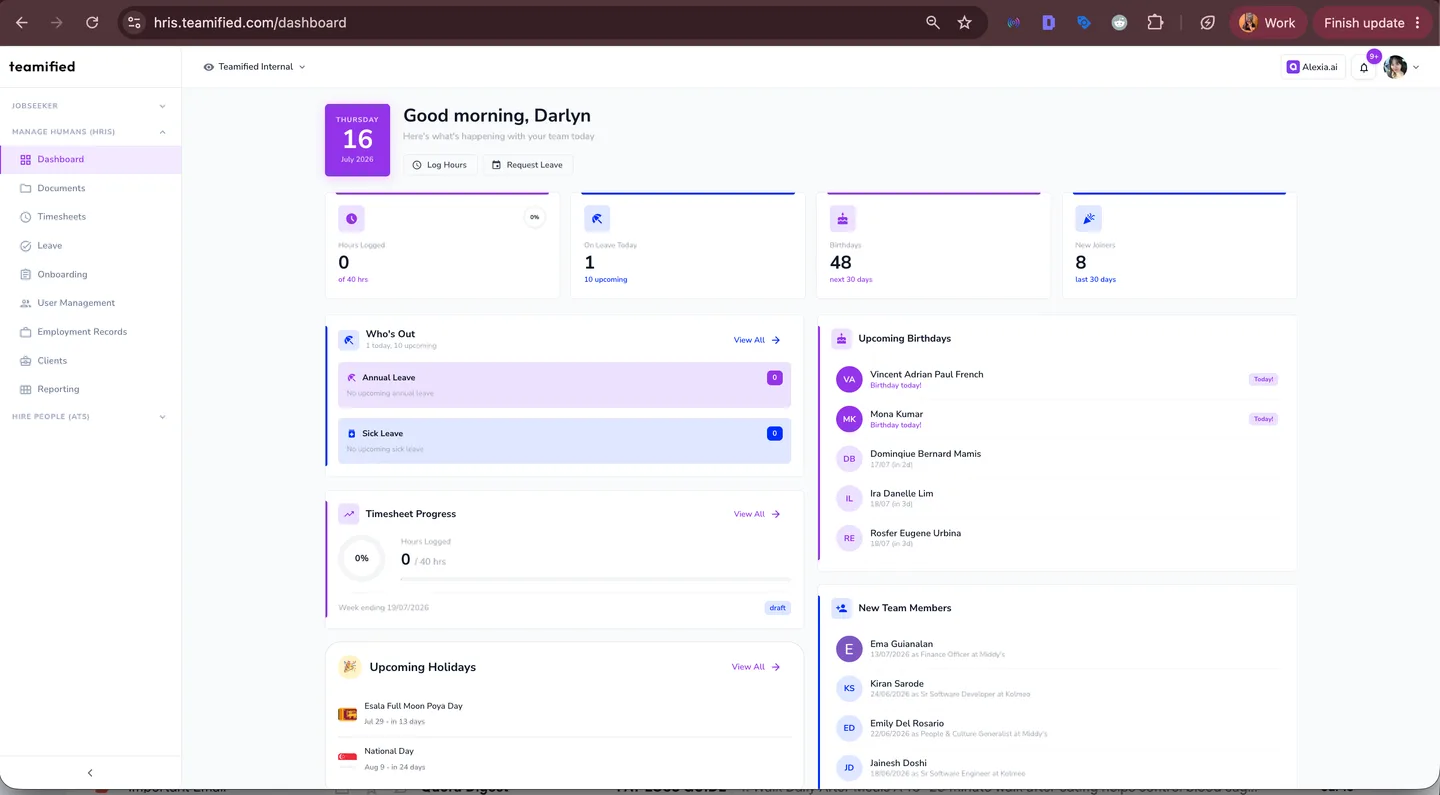Collapse the sidebar with the left chevron
The width and height of the screenshot is (1440, 795).
(x=90, y=773)
